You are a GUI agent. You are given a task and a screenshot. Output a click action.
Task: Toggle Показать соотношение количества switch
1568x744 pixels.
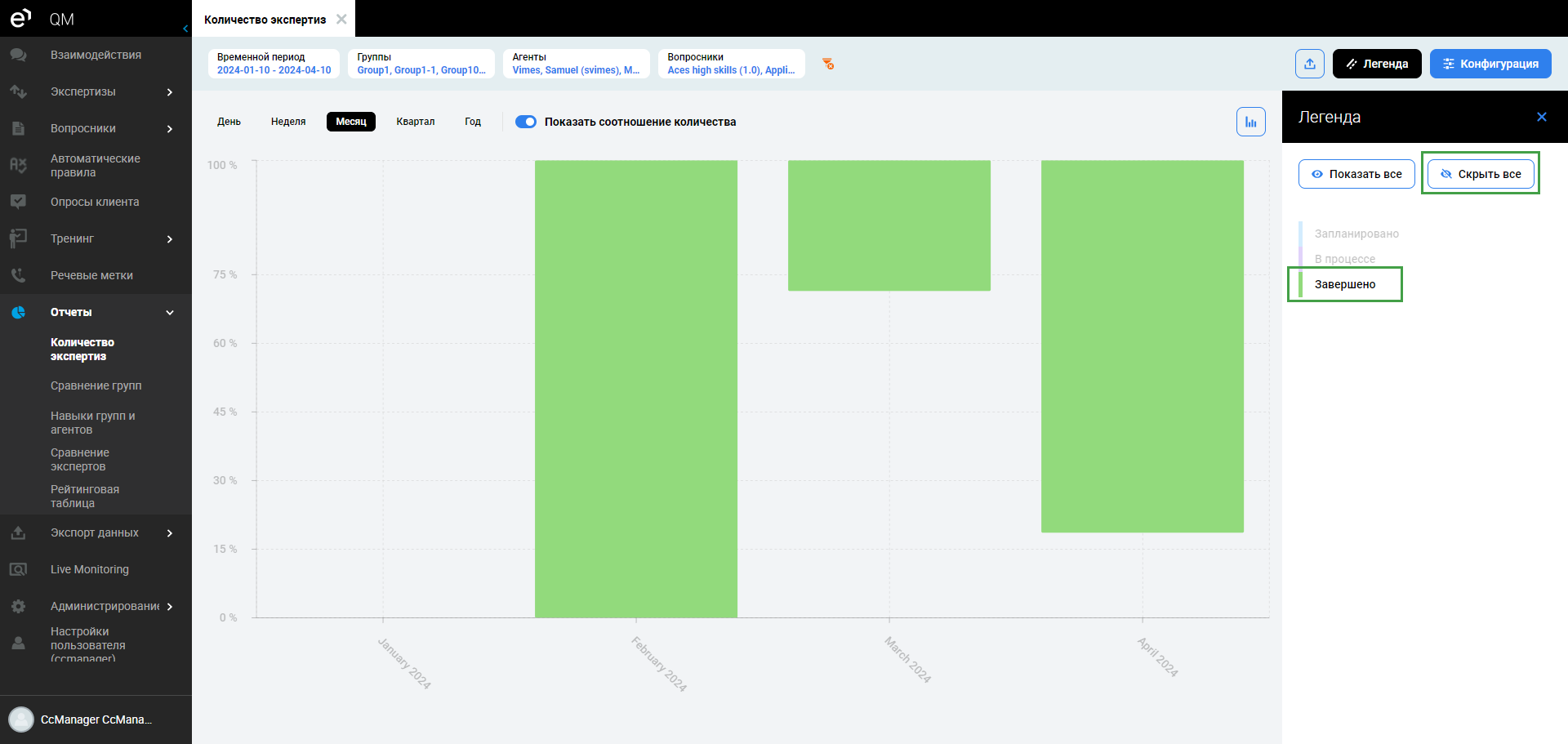[x=526, y=122]
